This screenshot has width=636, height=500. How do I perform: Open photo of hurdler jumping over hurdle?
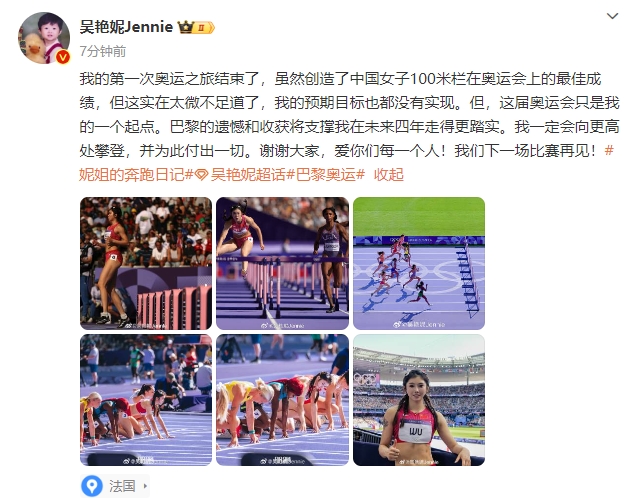coord(282,263)
